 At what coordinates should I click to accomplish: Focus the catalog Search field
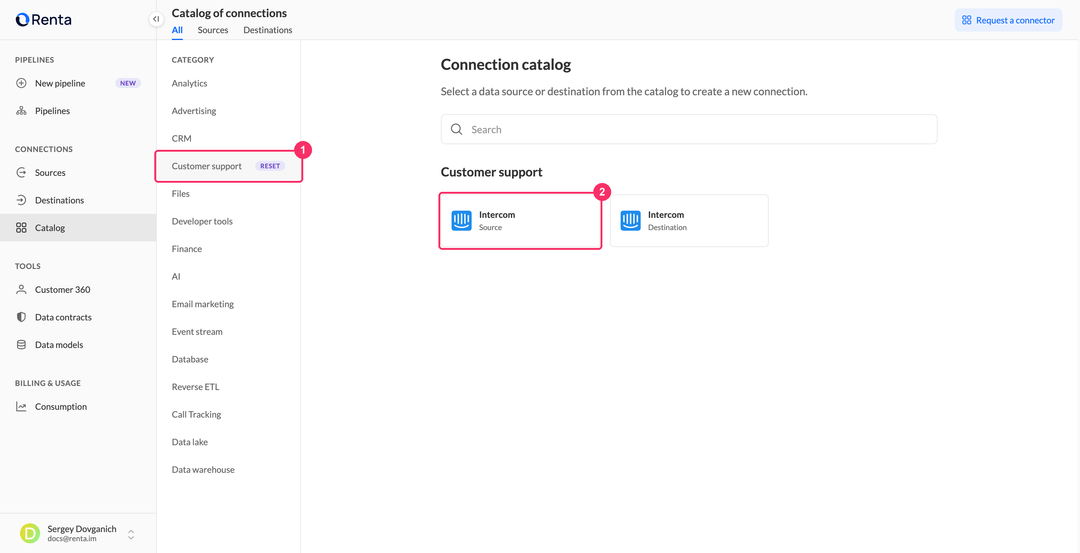[689, 129]
